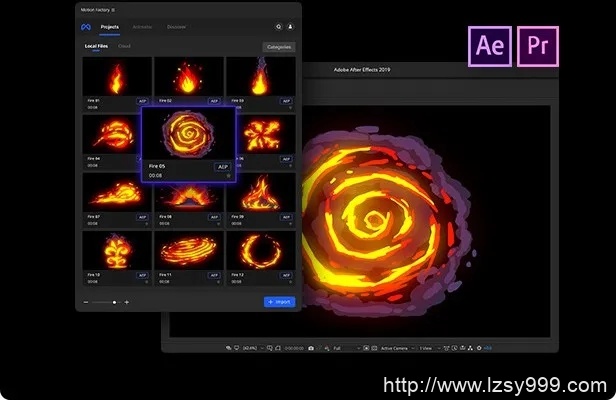Screen dimensions: 616x400
Task: Click the Adobe After Effects Ae badge
Action: [x=487, y=47]
